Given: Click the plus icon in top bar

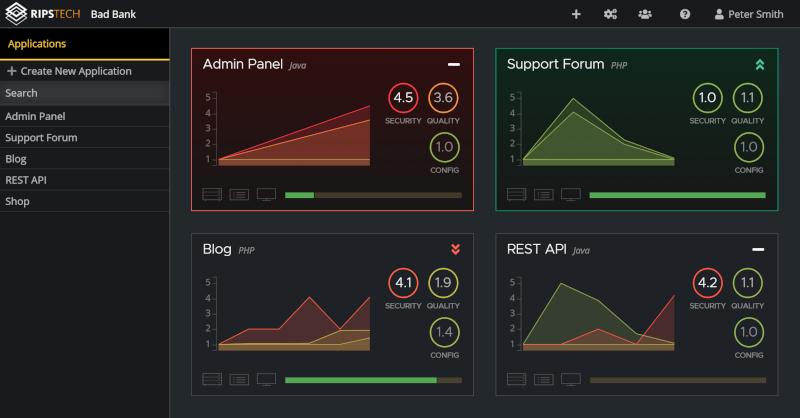Looking at the screenshot, I should tap(576, 14).
